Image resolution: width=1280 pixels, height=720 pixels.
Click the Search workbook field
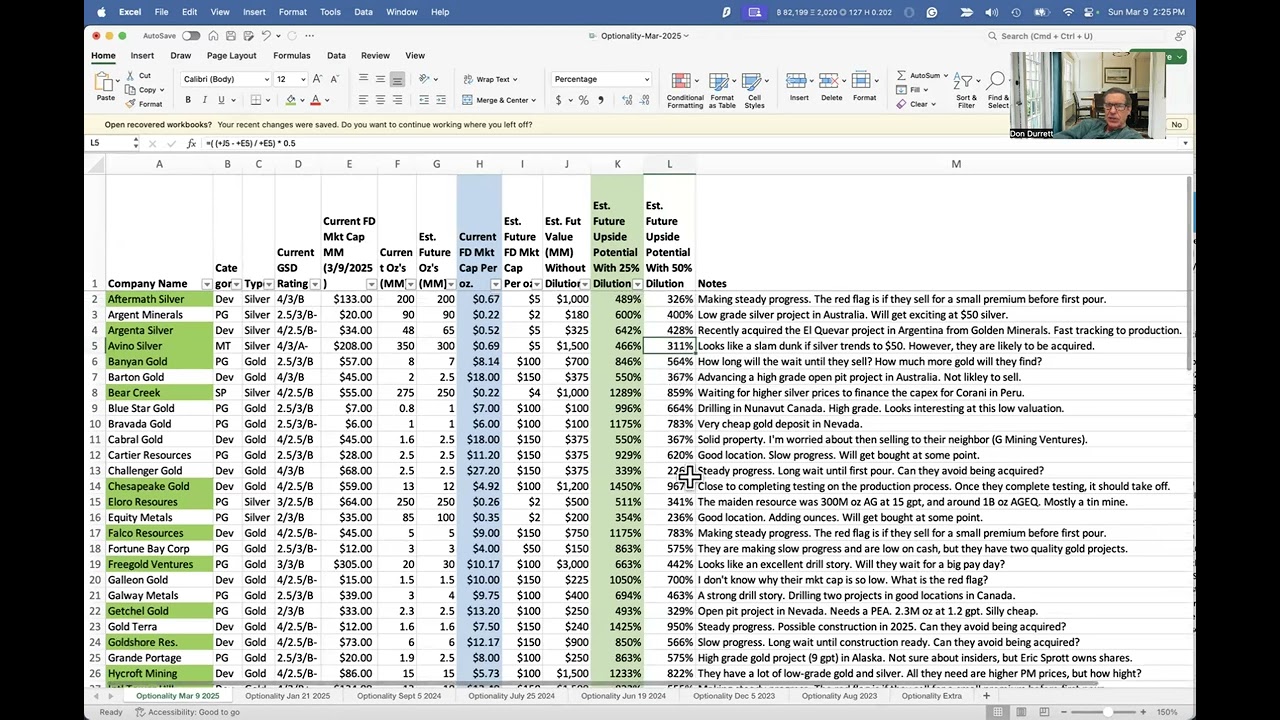[1078, 36]
